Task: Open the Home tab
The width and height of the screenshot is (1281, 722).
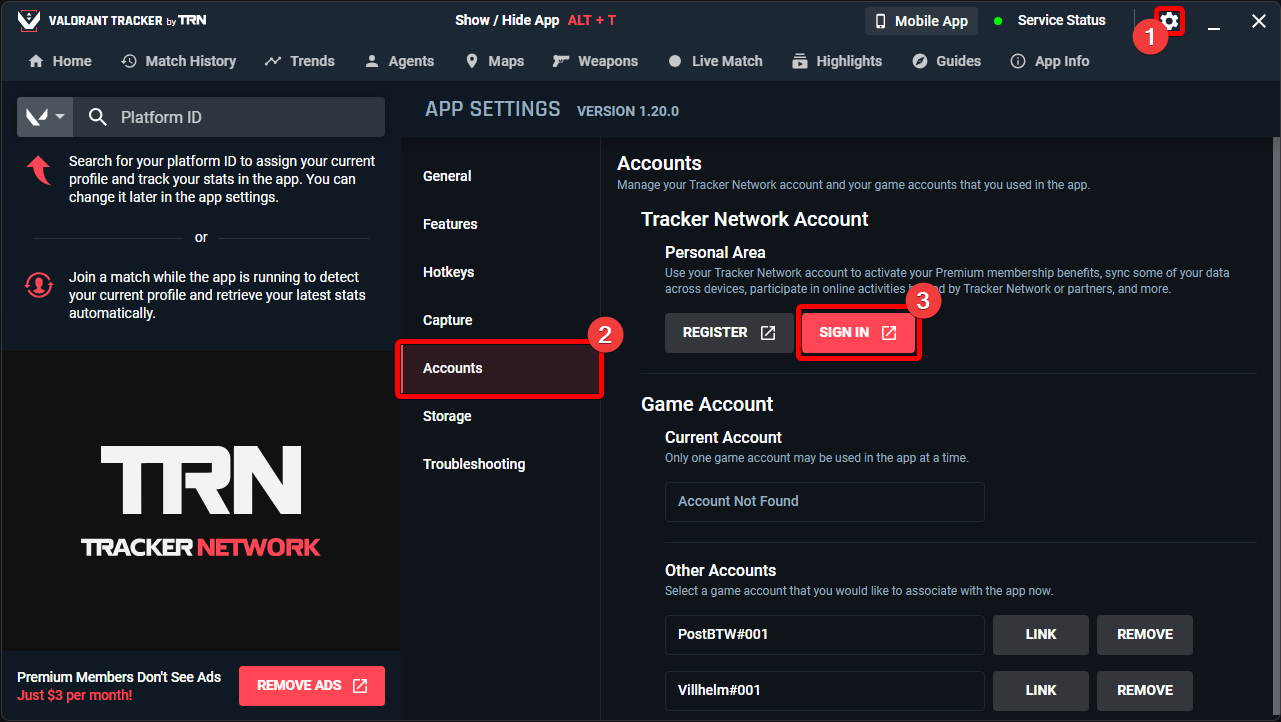Action: click(x=60, y=61)
